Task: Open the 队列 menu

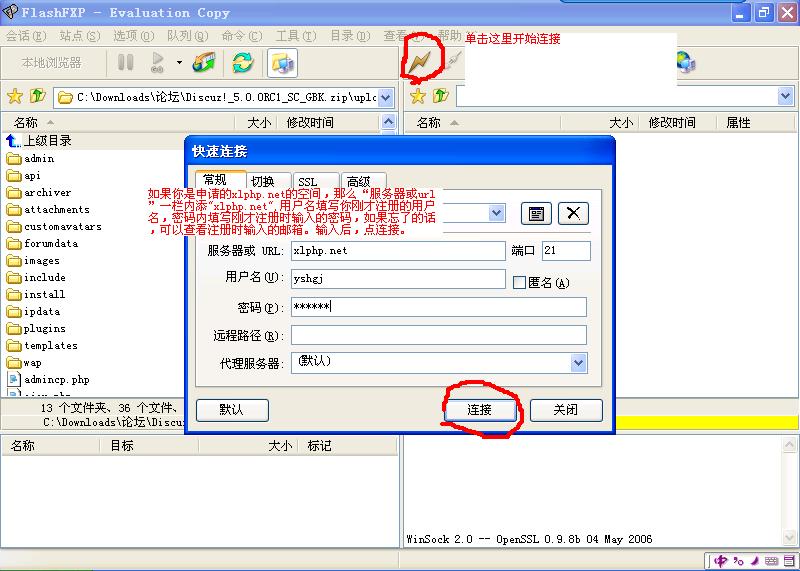Action: [187, 36]
